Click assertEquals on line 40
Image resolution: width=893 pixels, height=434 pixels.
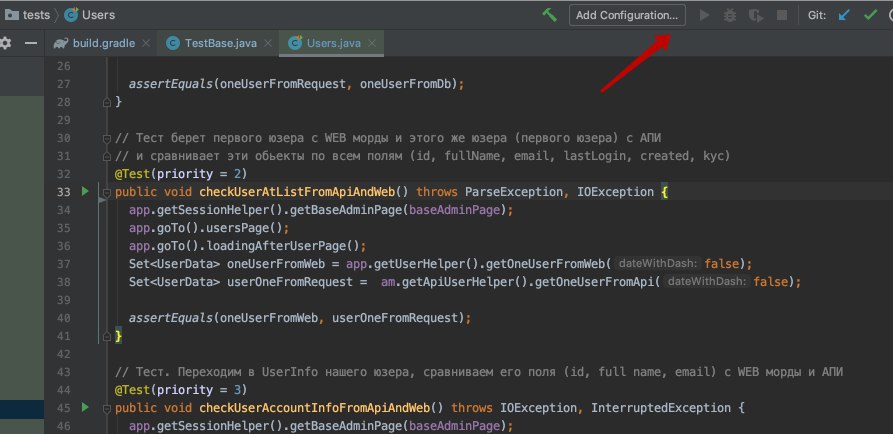(171, 318)
